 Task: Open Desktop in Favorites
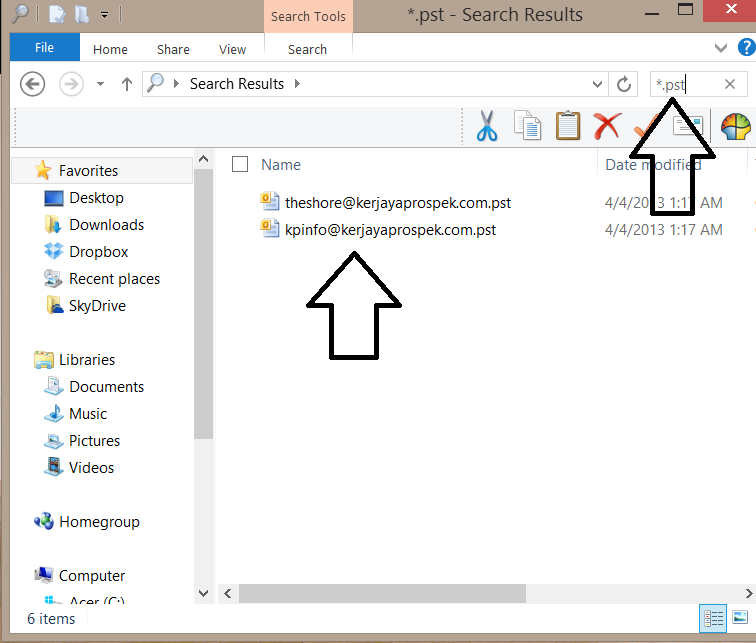96,198
